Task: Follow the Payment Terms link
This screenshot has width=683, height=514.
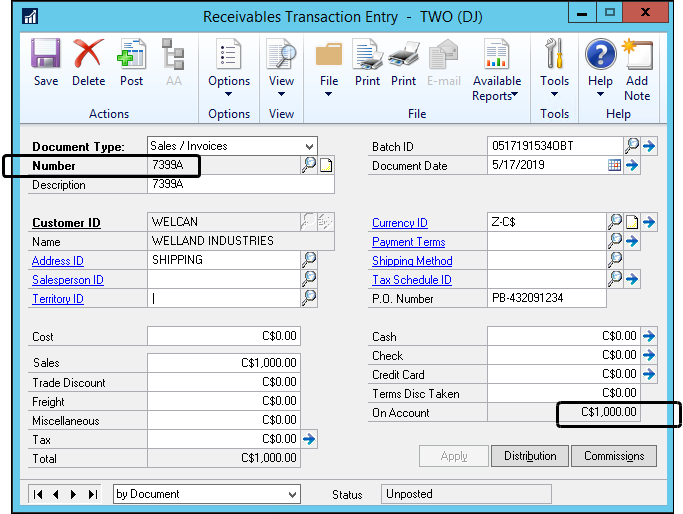Action: pos(408,242)
